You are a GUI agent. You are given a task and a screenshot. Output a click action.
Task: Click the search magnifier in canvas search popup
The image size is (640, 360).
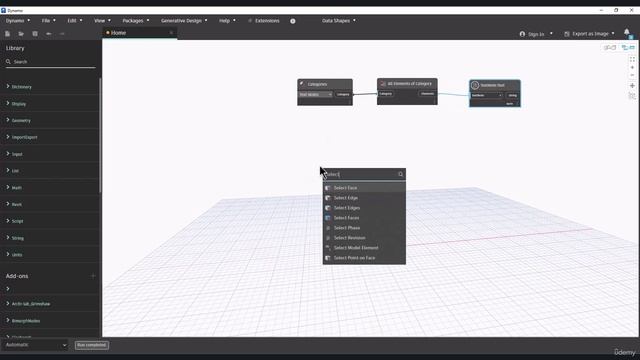tap(400, 174)
